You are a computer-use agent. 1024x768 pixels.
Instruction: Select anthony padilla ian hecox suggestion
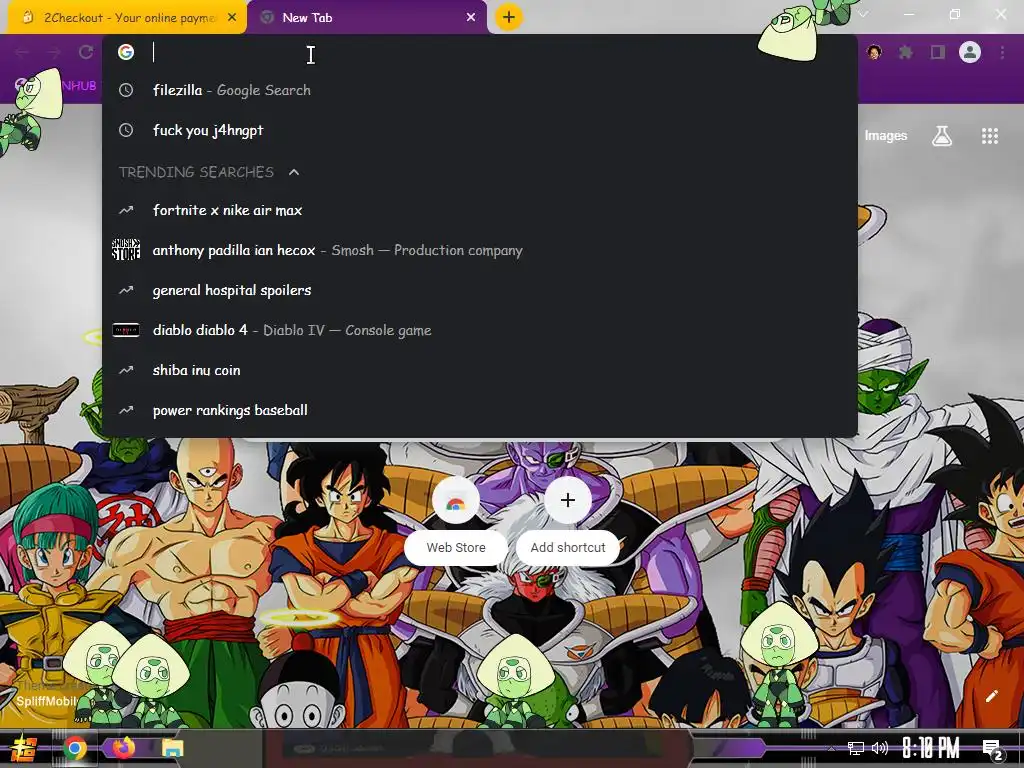[x=480, y=250]
